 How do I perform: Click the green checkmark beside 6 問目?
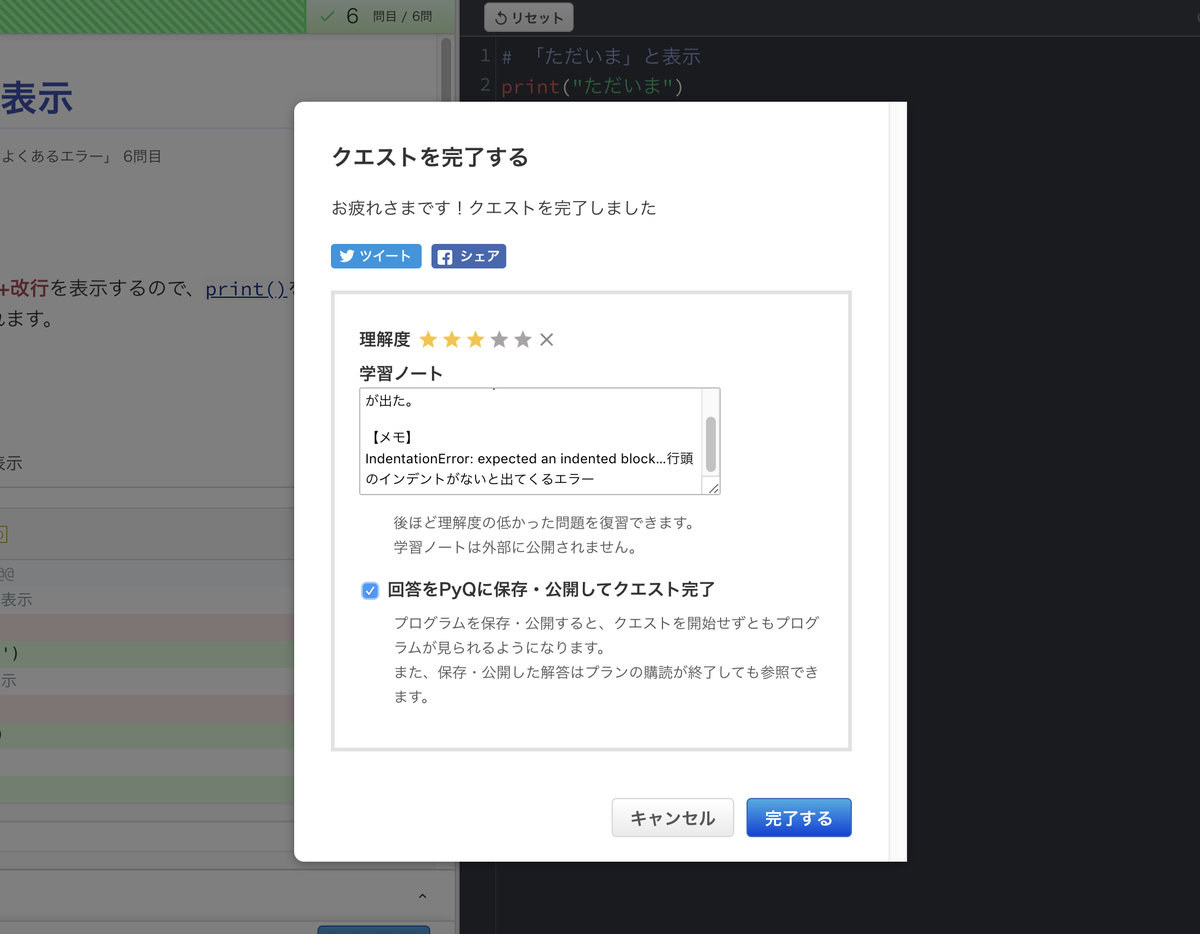click(325, 16)
